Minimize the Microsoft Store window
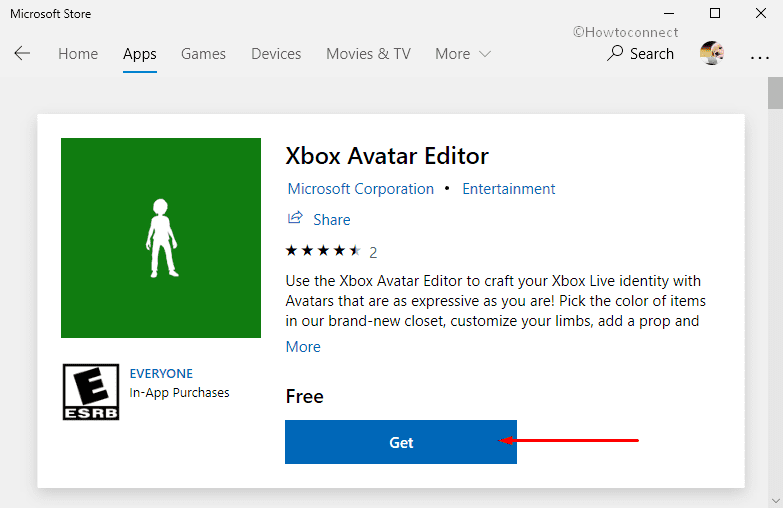783x508 pixels. (x=669, y=13)
